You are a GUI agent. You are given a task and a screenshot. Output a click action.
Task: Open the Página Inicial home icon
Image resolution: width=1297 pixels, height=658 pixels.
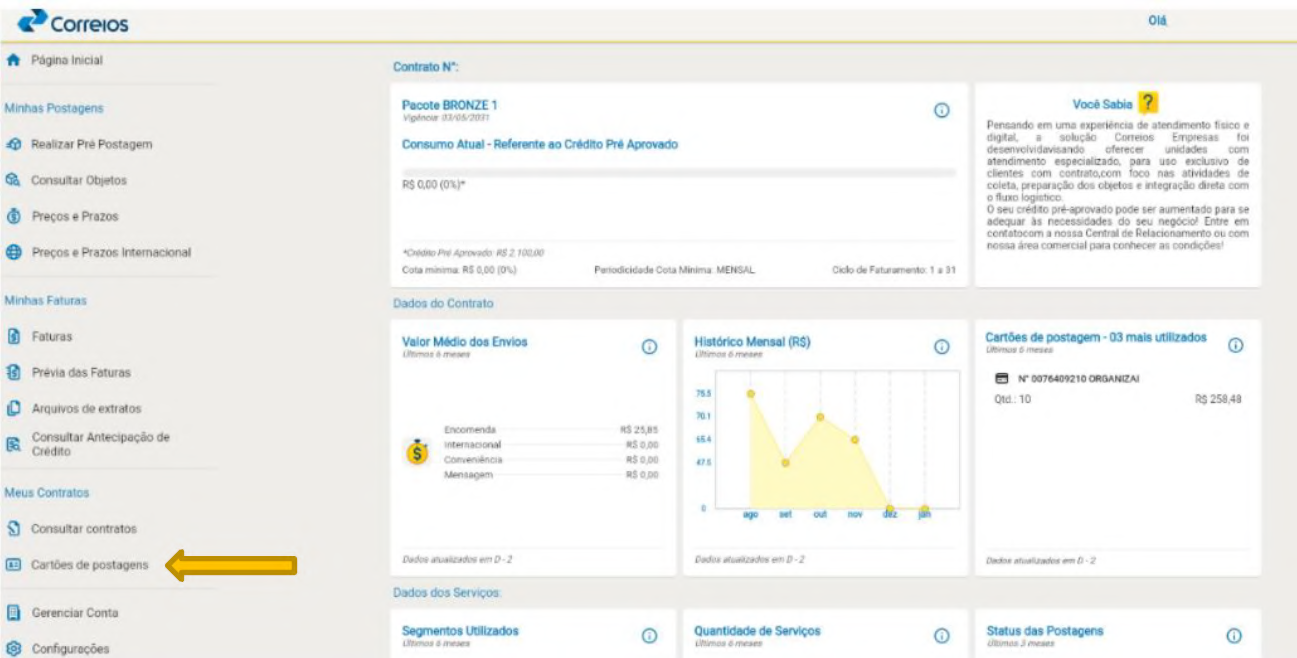click(13, 60)
